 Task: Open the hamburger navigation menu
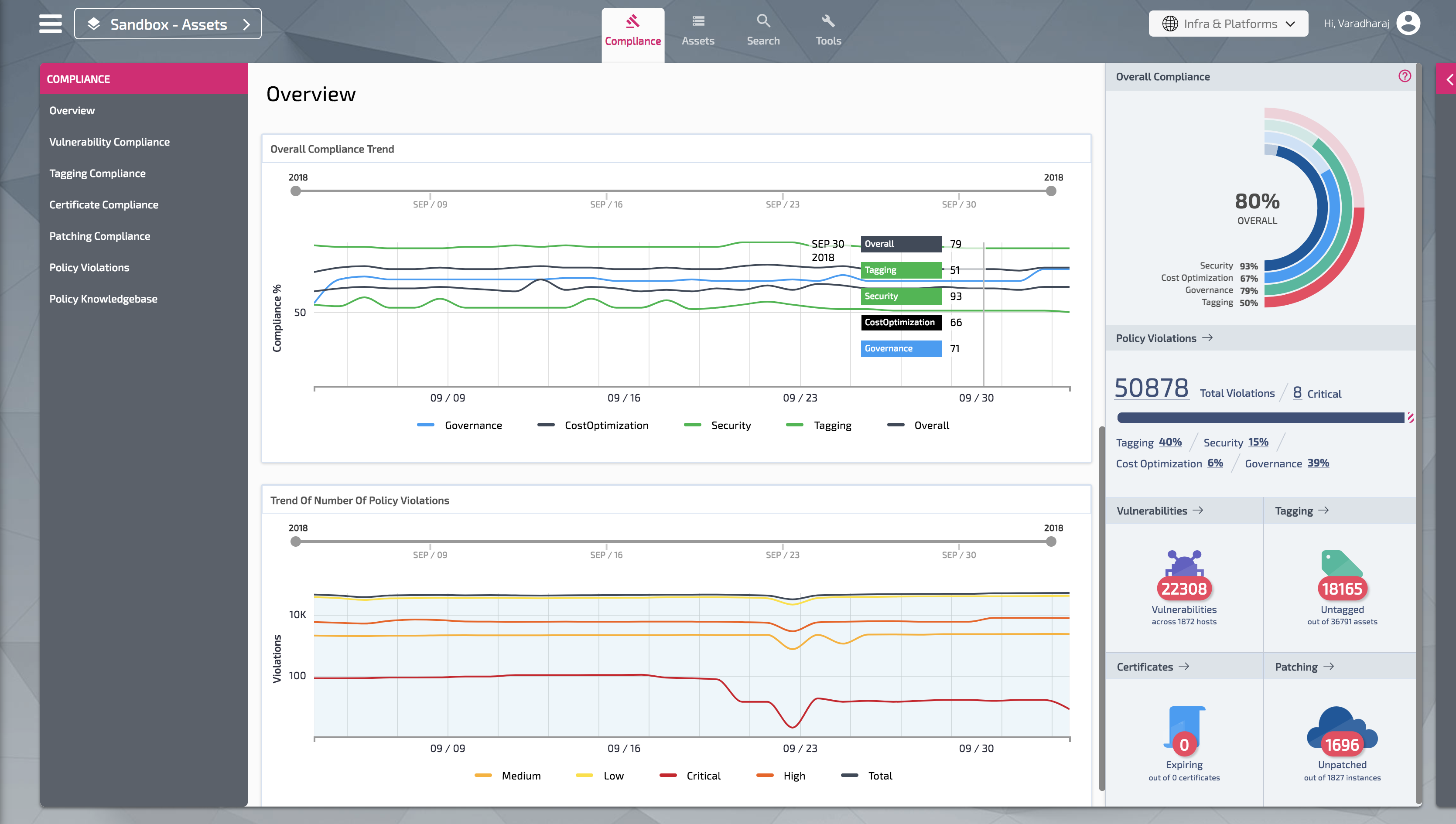(x=51, y=24)
